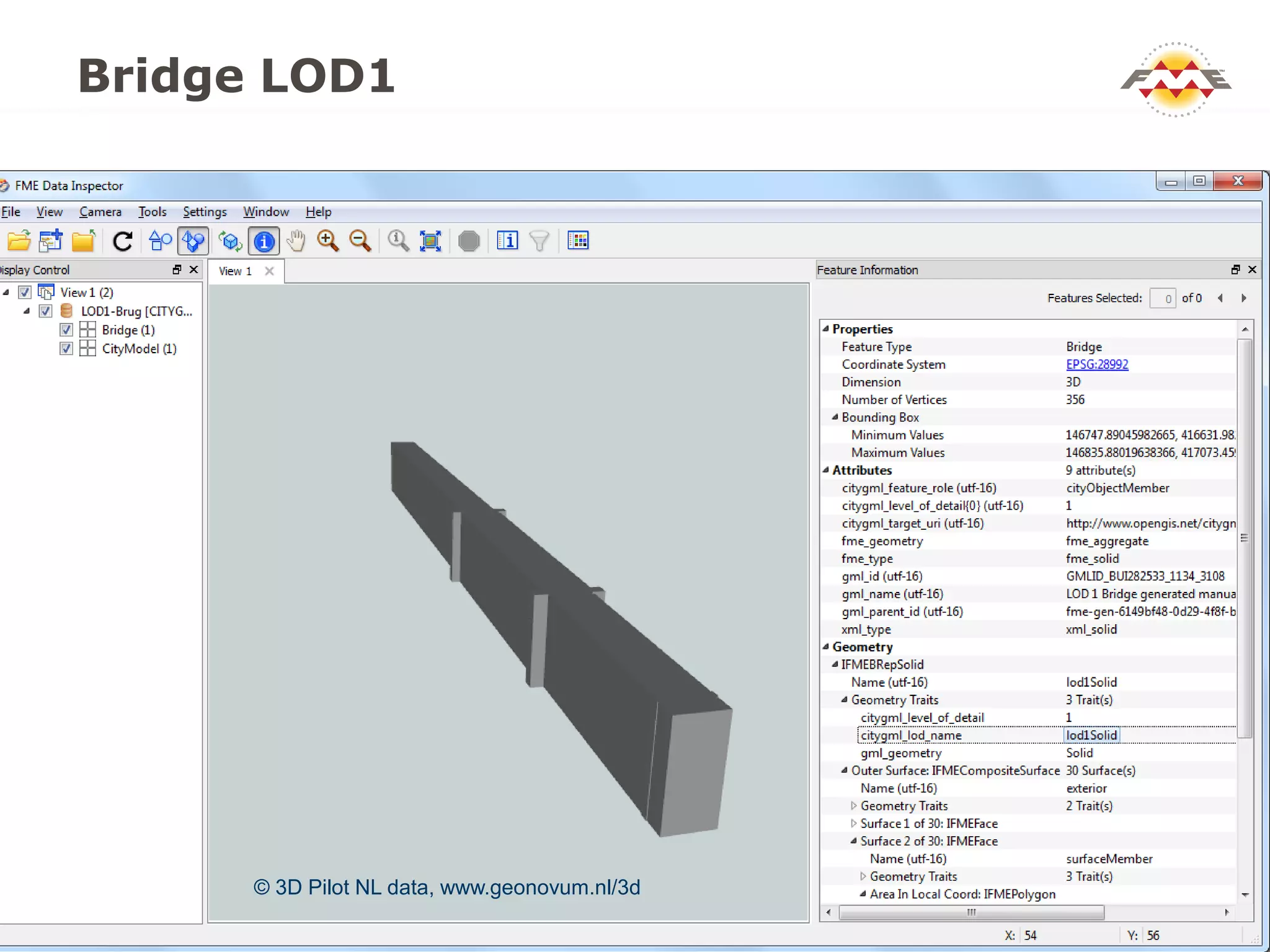Click the Features Selected number field
The width and height of the screenshot is (1270, 952).
(x=1162, y=299)
